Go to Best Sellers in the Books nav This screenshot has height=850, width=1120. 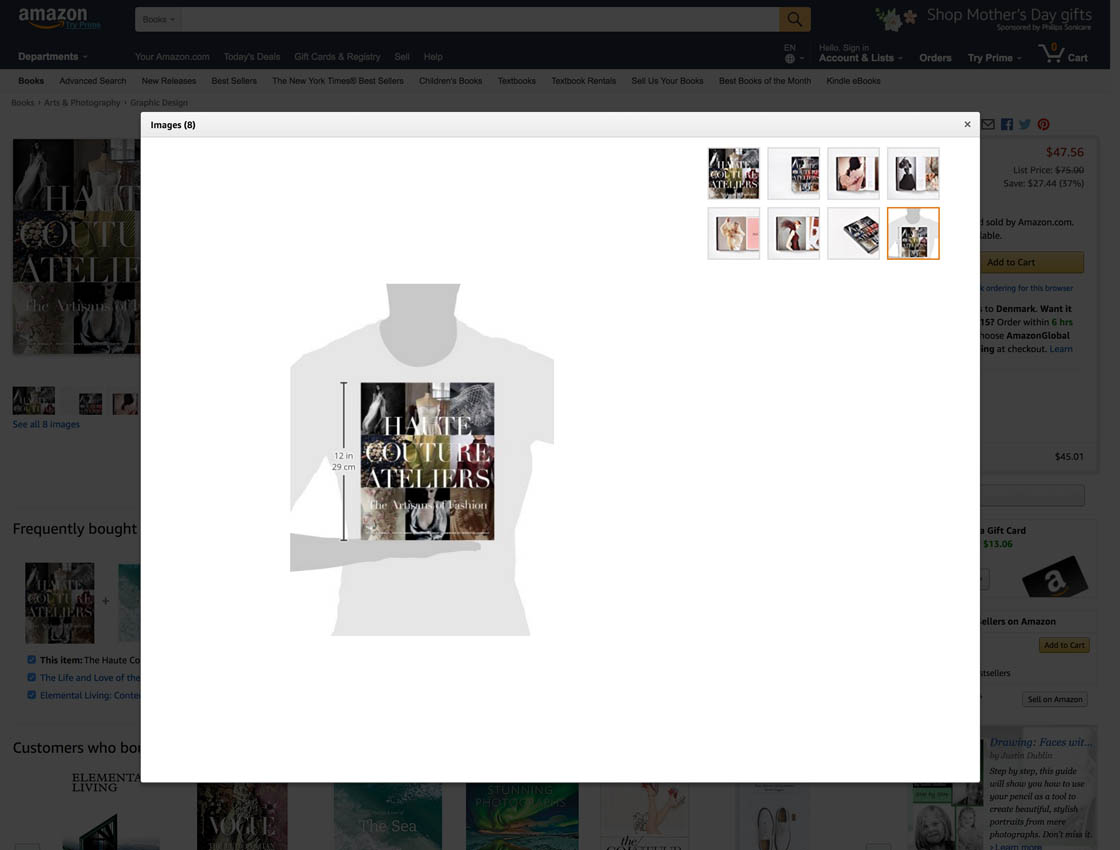(x=234, y=81)
